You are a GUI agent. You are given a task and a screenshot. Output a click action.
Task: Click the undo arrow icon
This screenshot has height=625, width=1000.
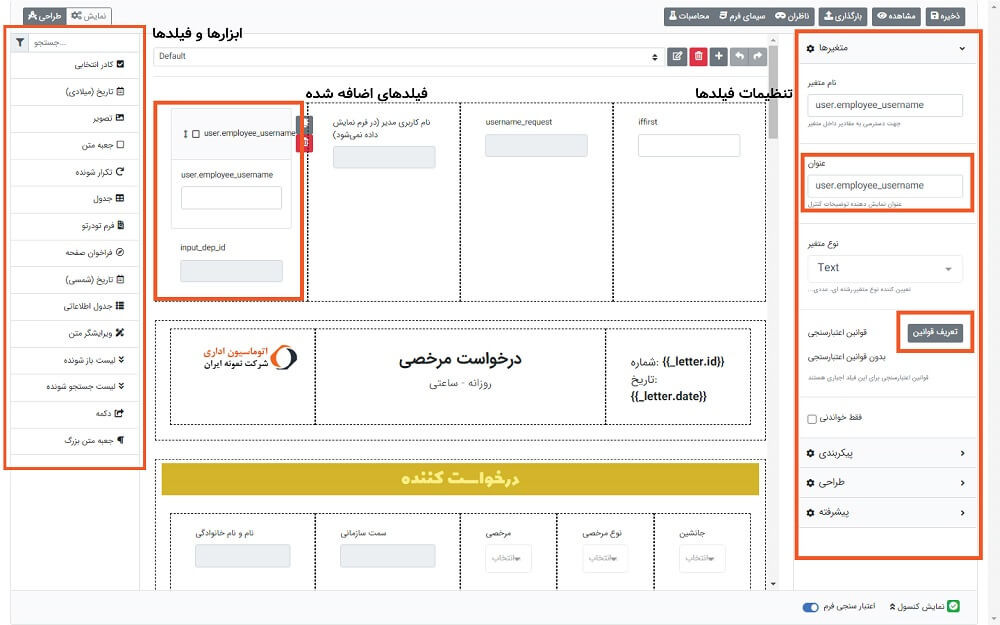739,56
